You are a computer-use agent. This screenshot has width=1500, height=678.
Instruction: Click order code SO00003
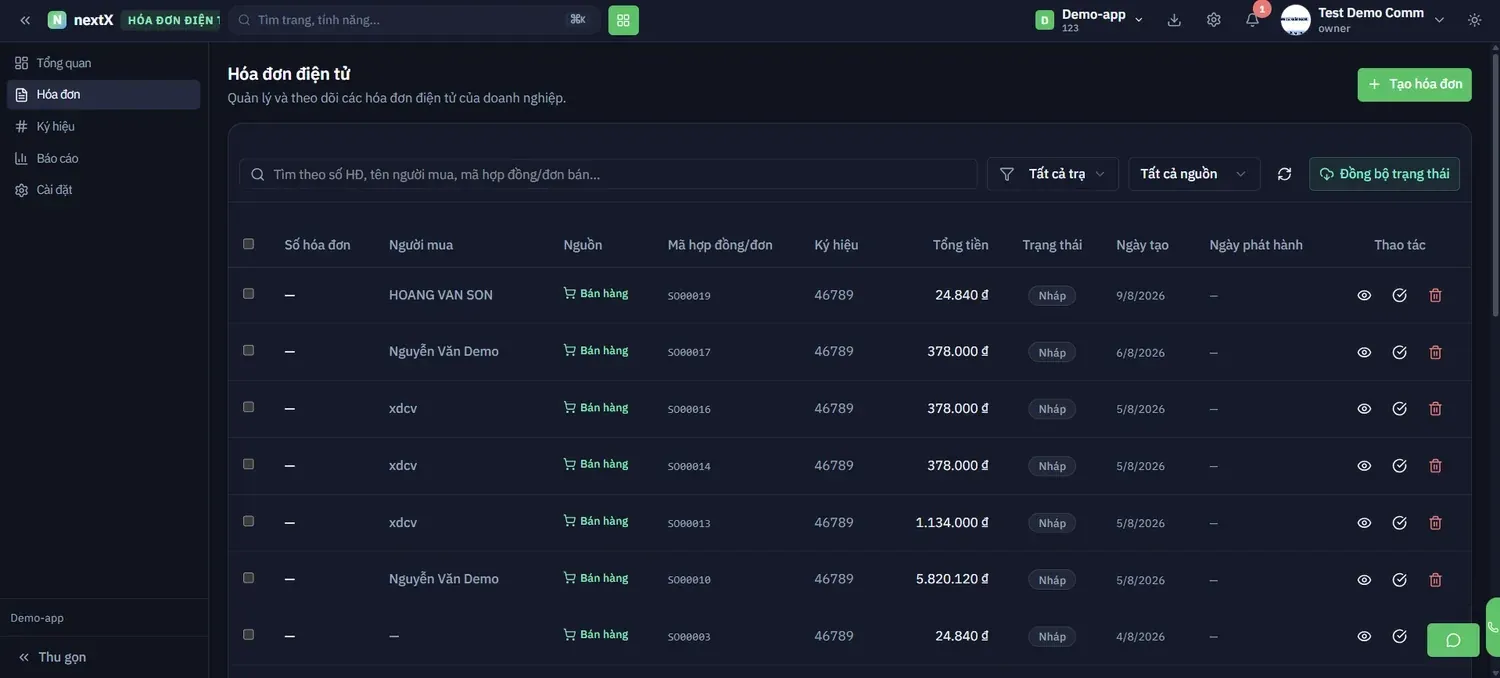[689, 637]
